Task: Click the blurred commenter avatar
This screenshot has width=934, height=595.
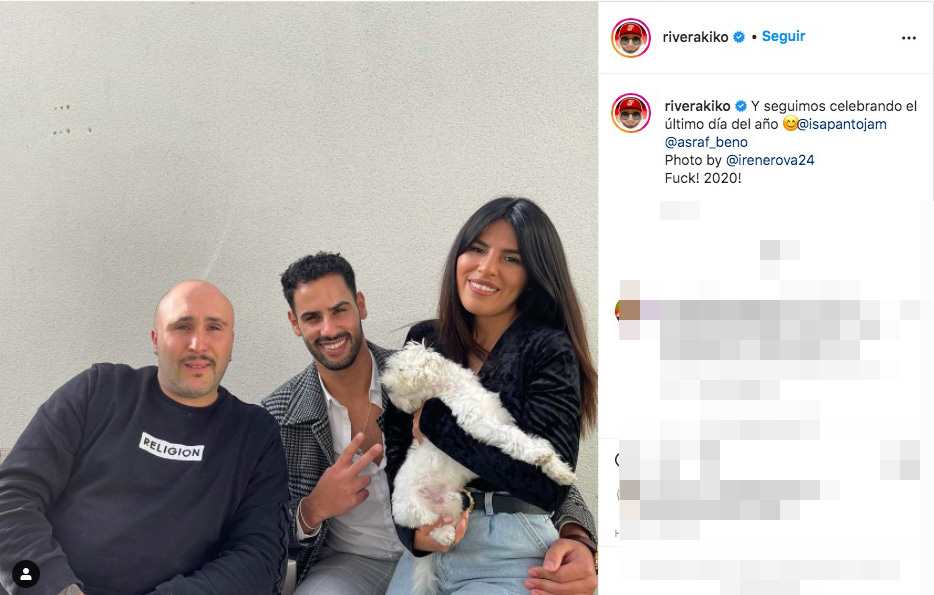Action: tap(627, 310)
